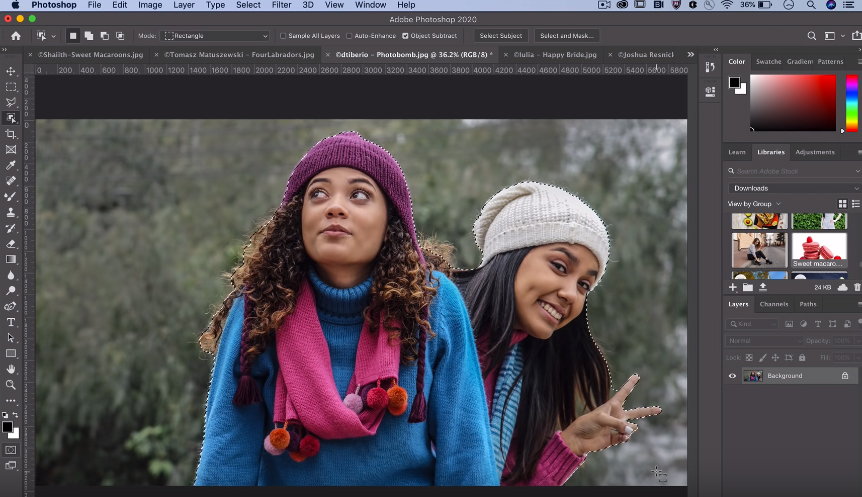Select the Hand tool

coord(11,369)
